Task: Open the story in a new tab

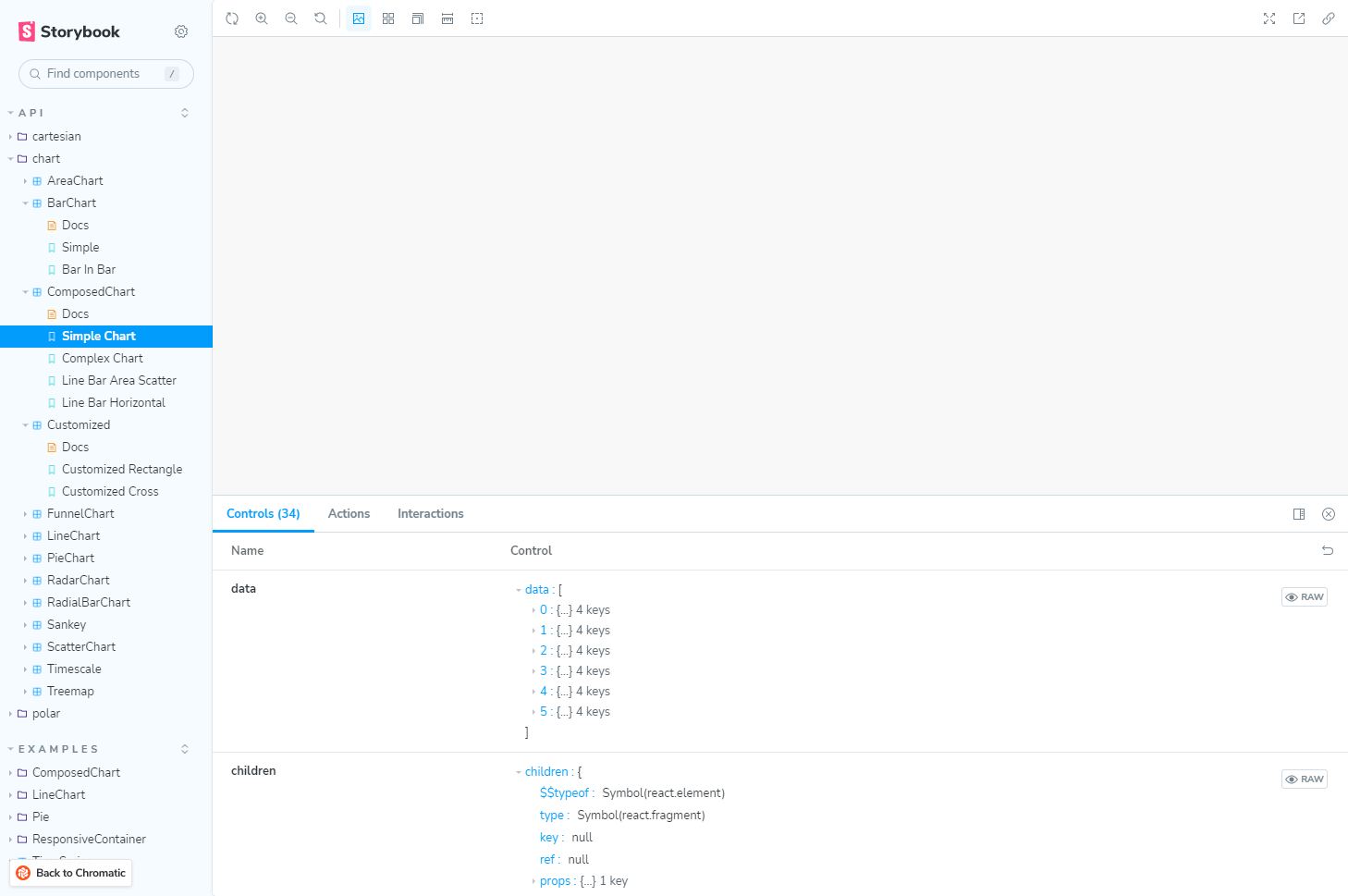Action: pos(1299,18)
